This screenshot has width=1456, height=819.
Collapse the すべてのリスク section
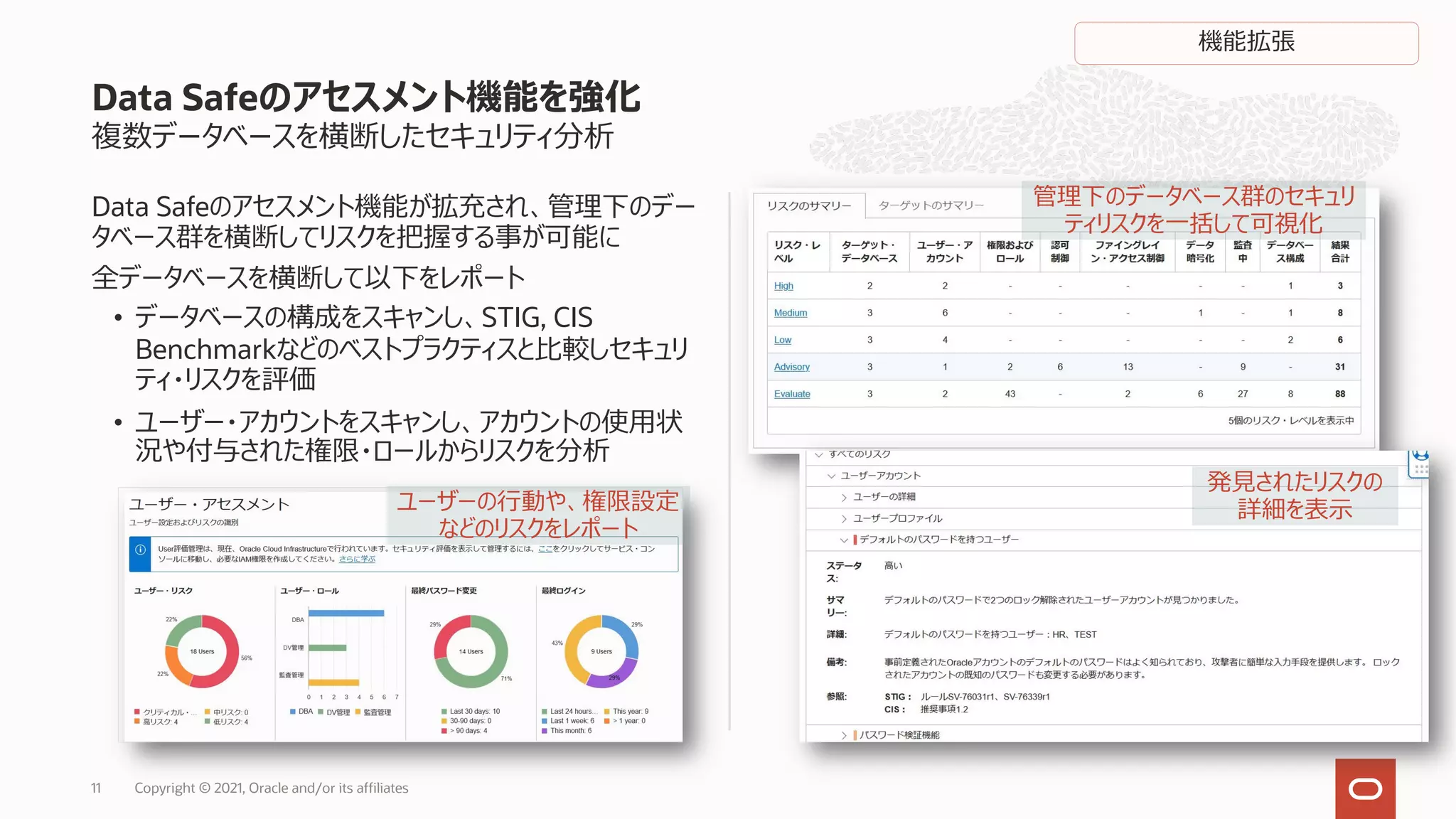pos(819,454)
